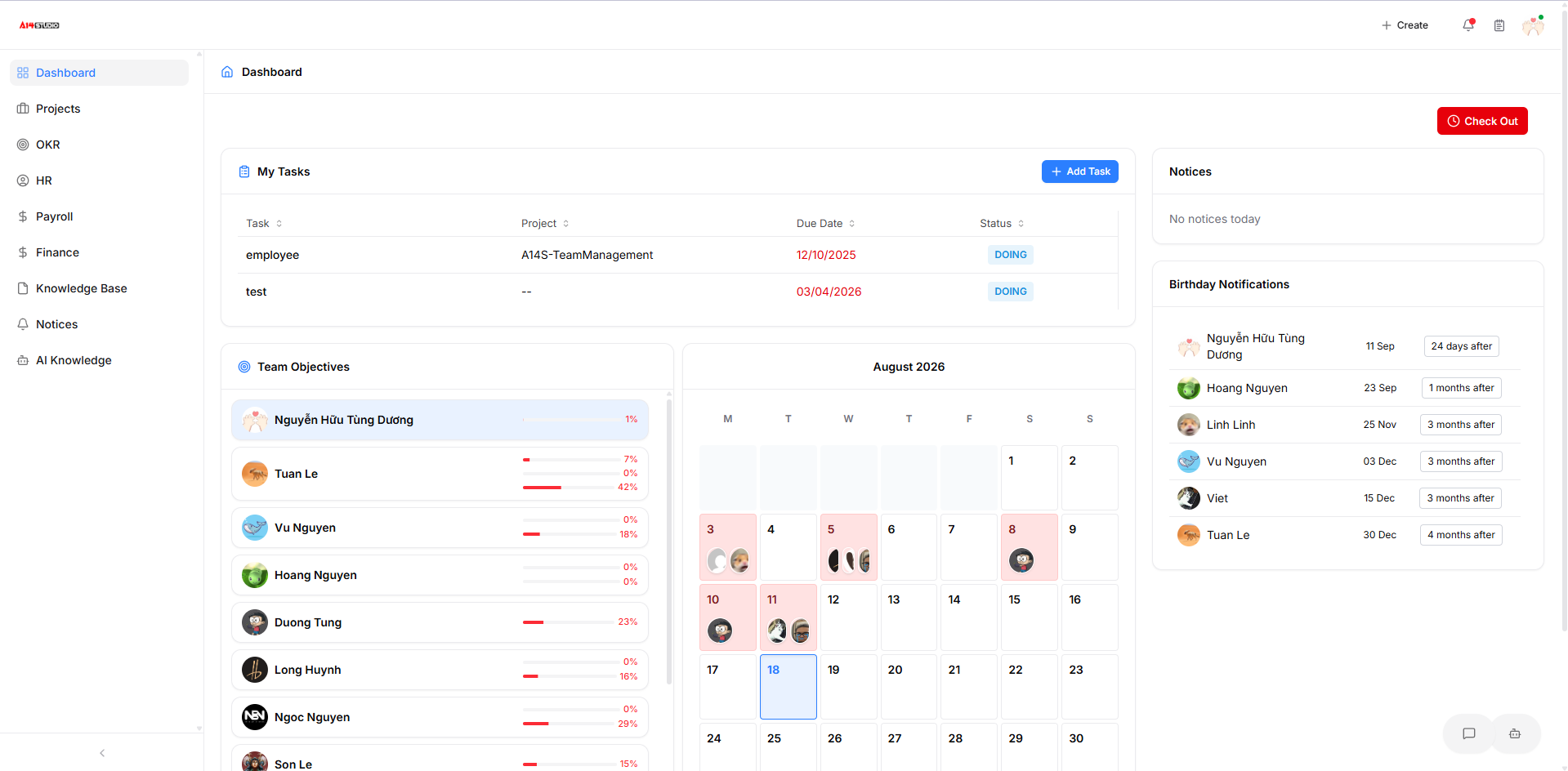The height and width of the screenshot is (771, 1568).
Task: Go to Finance section
Action: tap(99, 252)
